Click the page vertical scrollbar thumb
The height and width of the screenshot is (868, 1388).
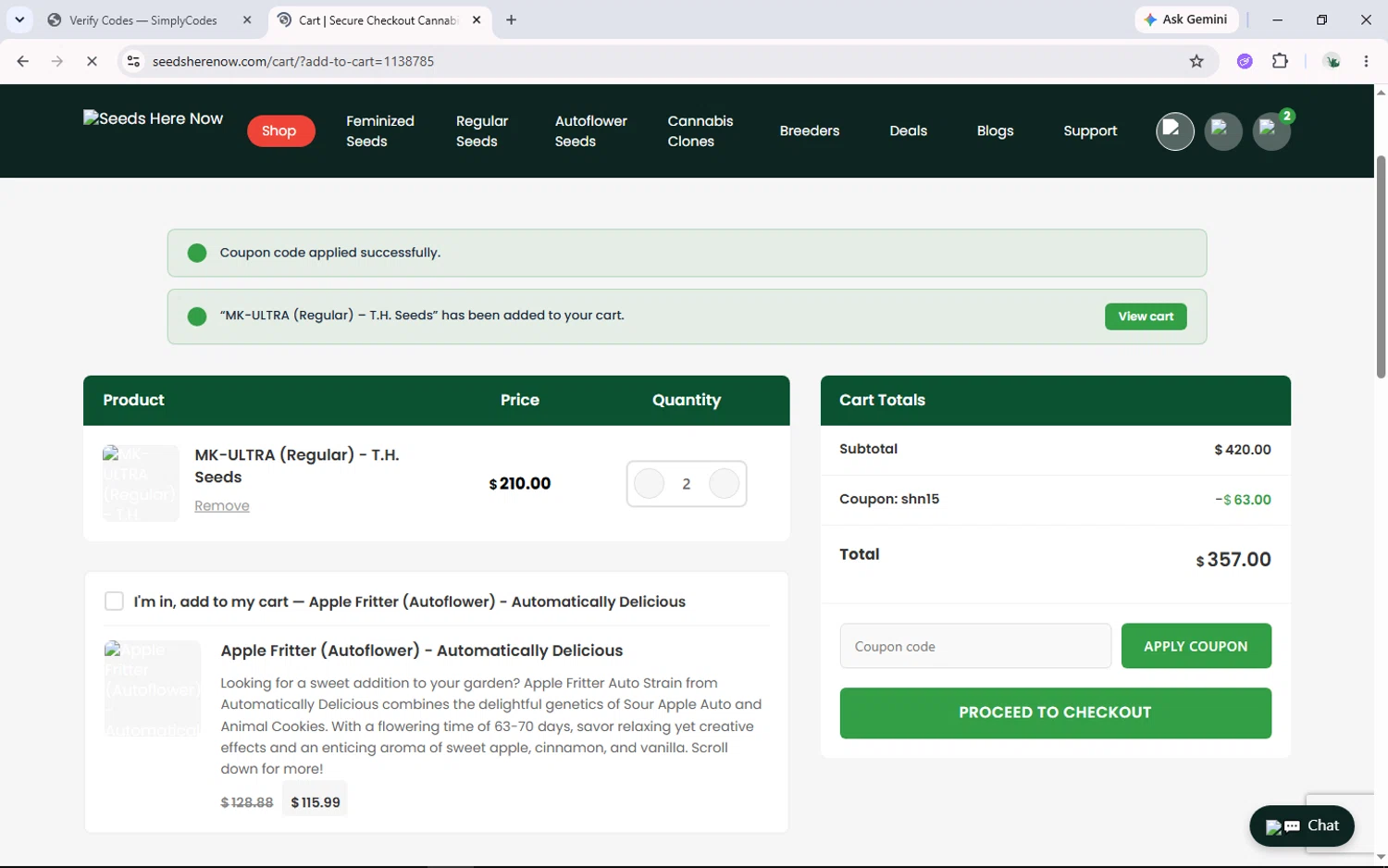[x=1381, y=267]
